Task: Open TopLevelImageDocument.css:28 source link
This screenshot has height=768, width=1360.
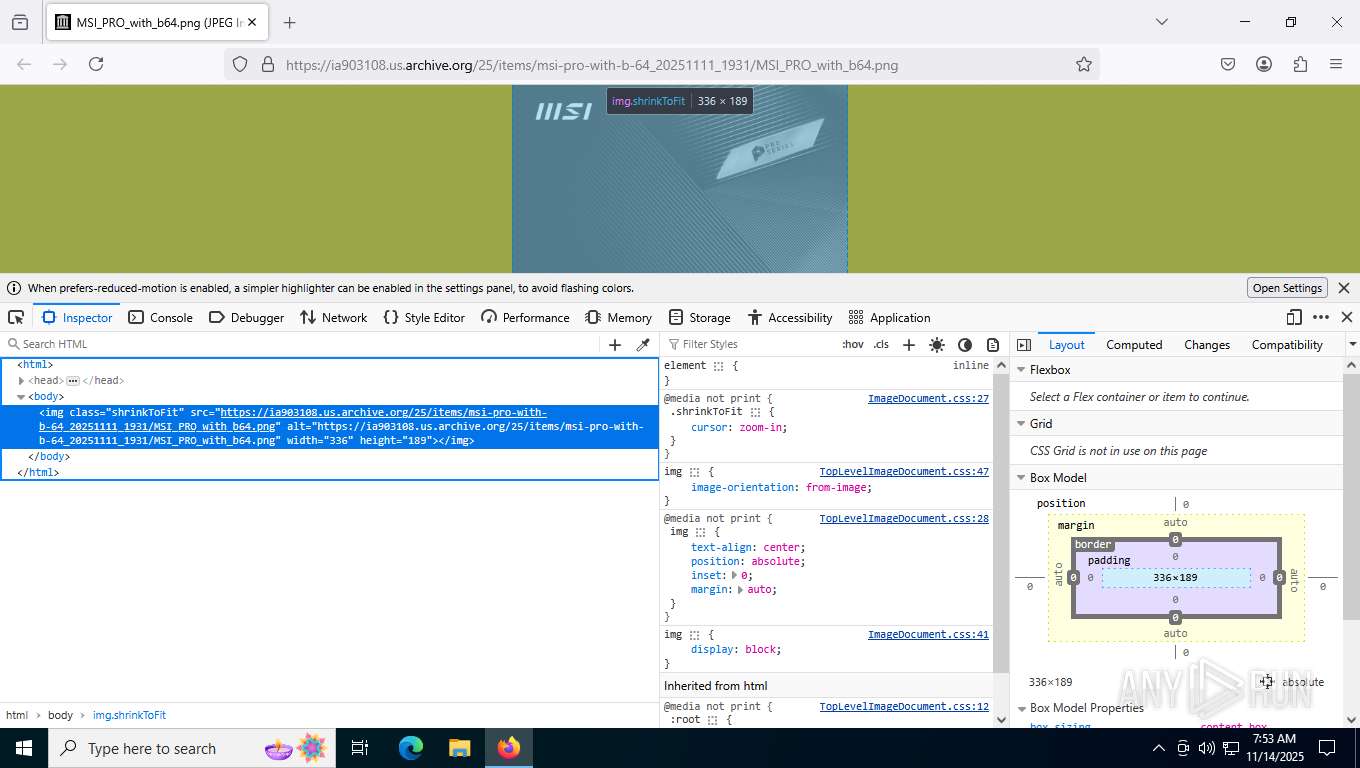Action: click(904, 519)
